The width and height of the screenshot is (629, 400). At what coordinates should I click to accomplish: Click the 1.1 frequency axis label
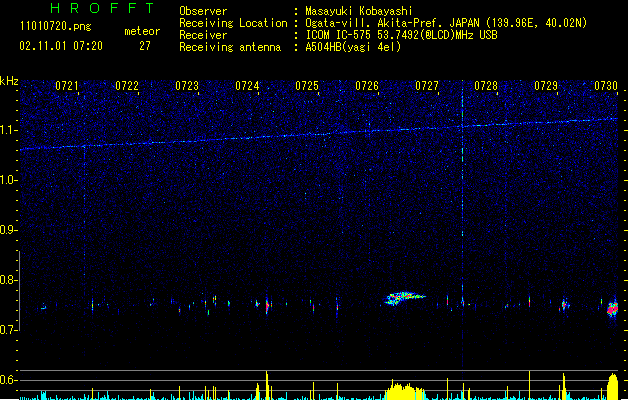(x=9, y=130)
